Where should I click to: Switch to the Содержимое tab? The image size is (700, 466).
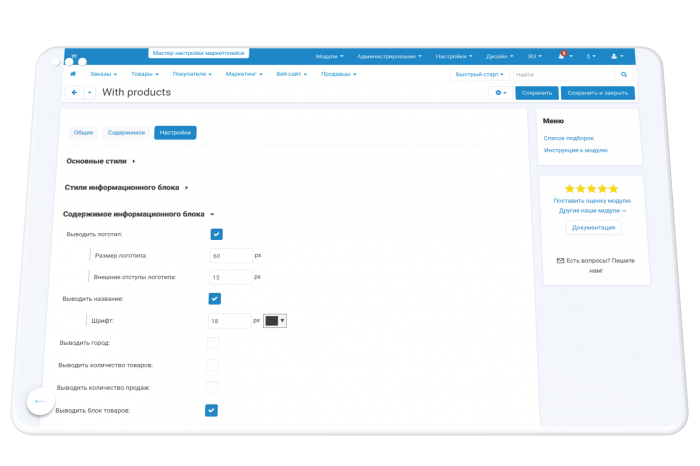[x=126, y=133]
